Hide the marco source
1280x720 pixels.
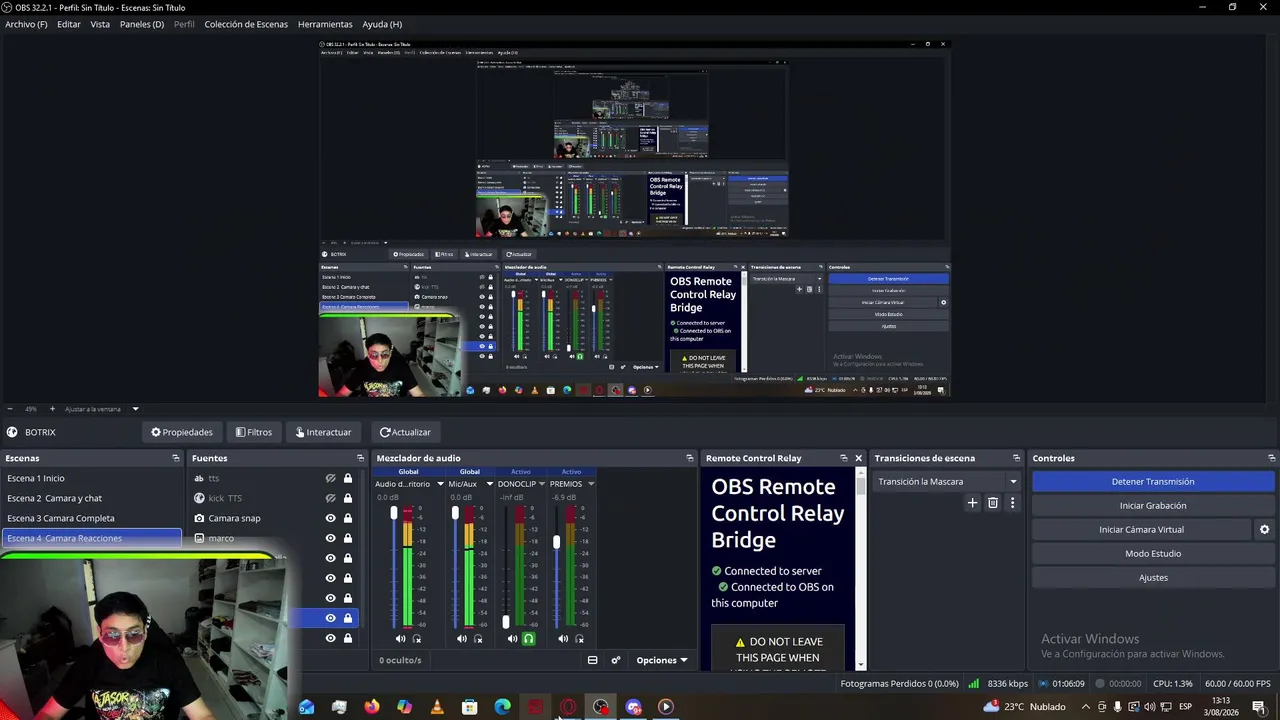[x=330, y=539]
